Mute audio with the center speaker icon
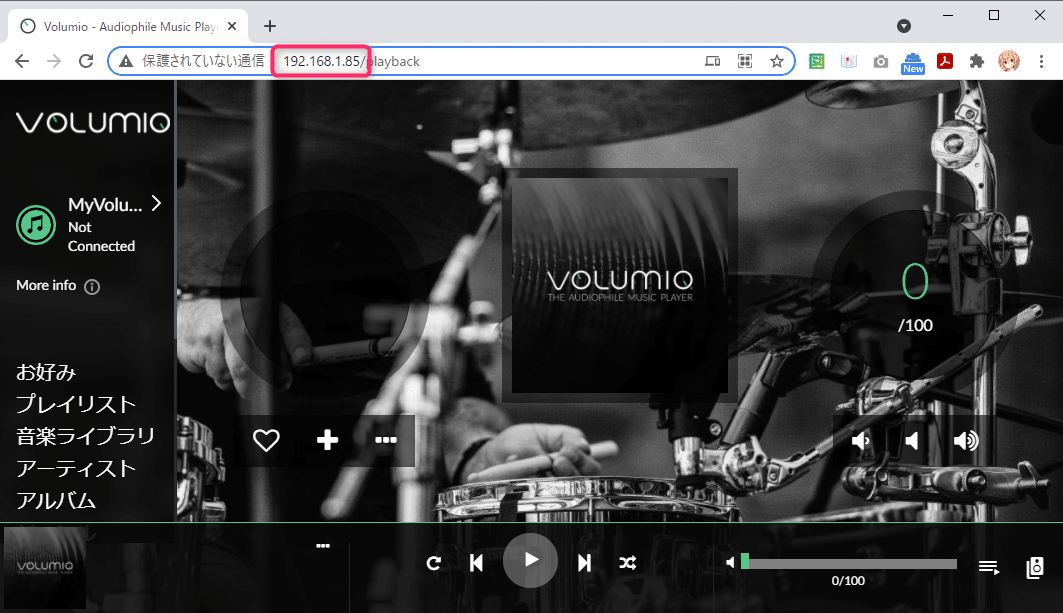The height and width of the screenshot is (613, 1063). pyautogui.click(x=912, y=441)
